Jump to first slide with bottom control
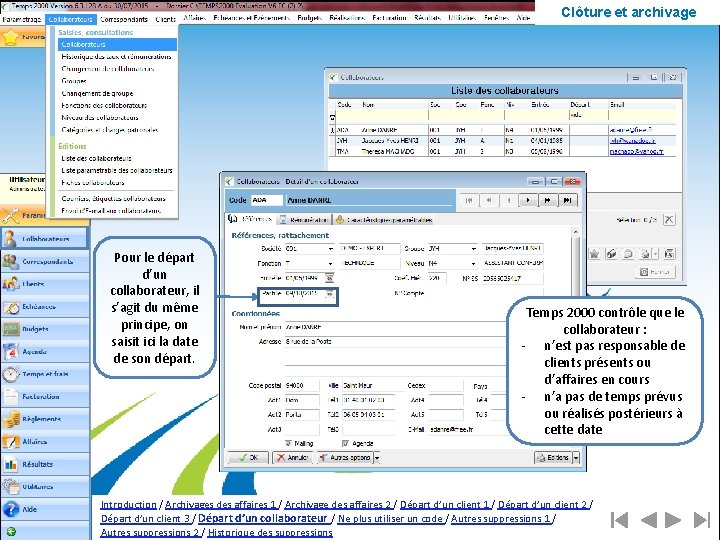This screenshot has height=540, width=720. point(619,520)
